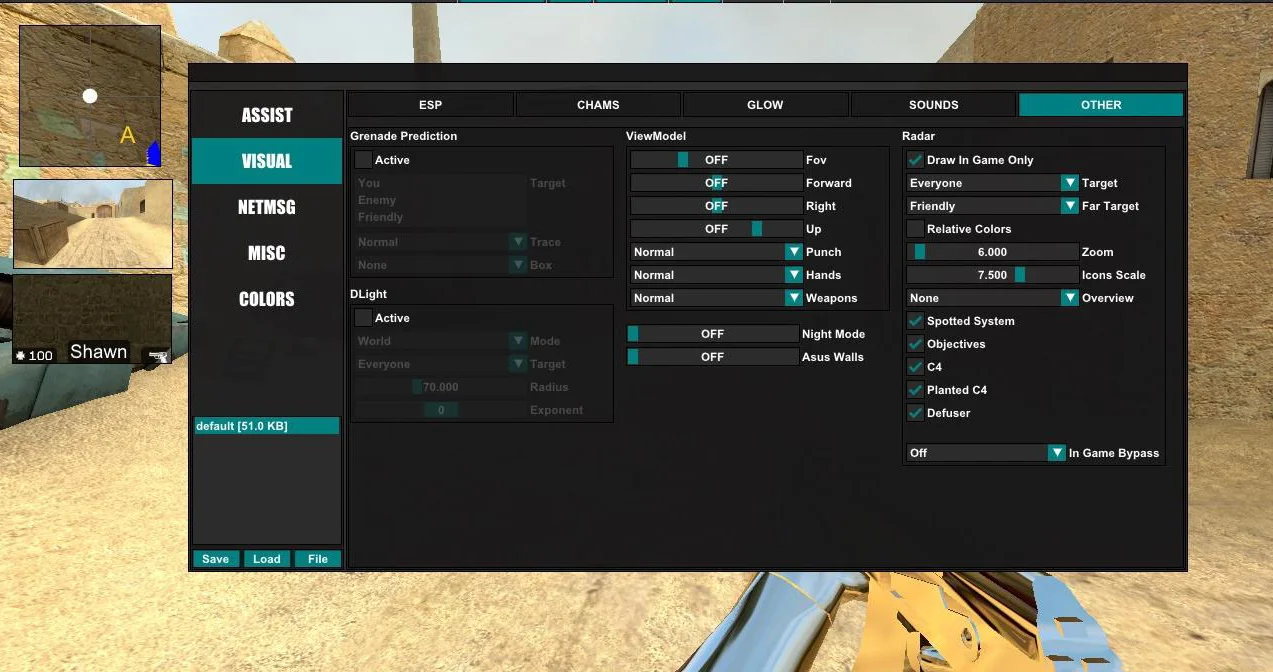
Task: Open the Radar Target dropdown set to Everyone
Action: 992,183
